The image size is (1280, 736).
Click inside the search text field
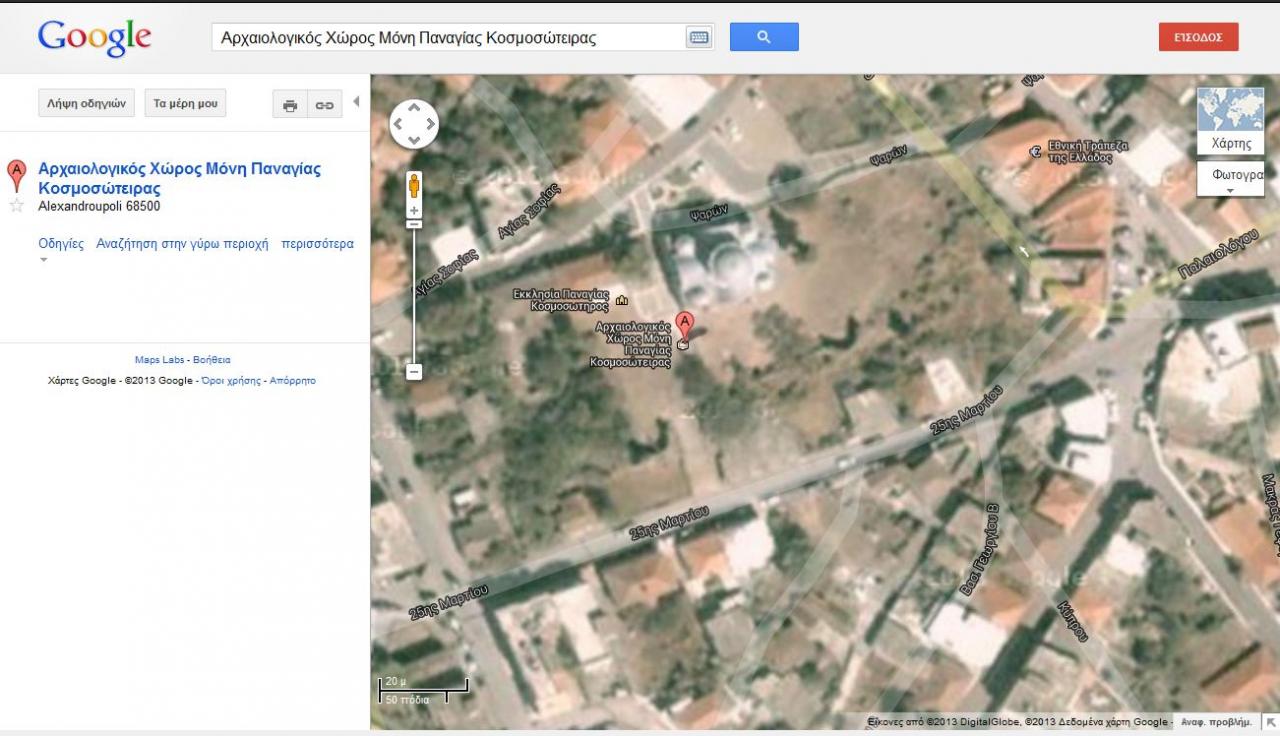440,38
